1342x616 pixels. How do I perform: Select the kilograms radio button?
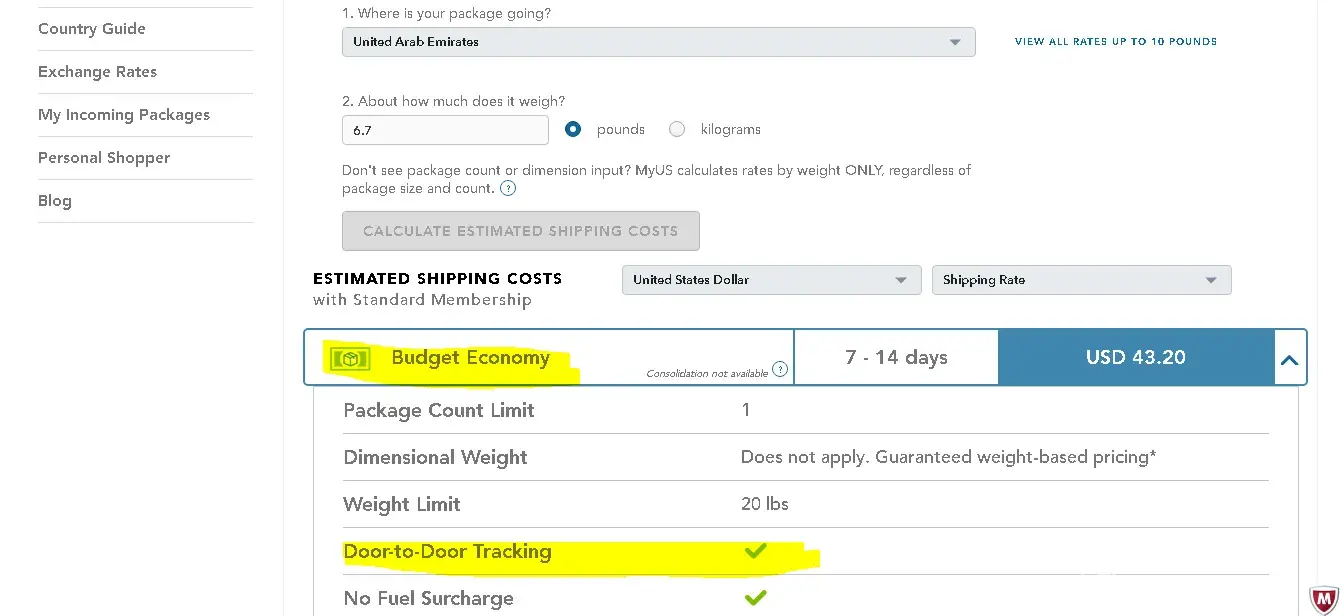(x=677, y=129)
